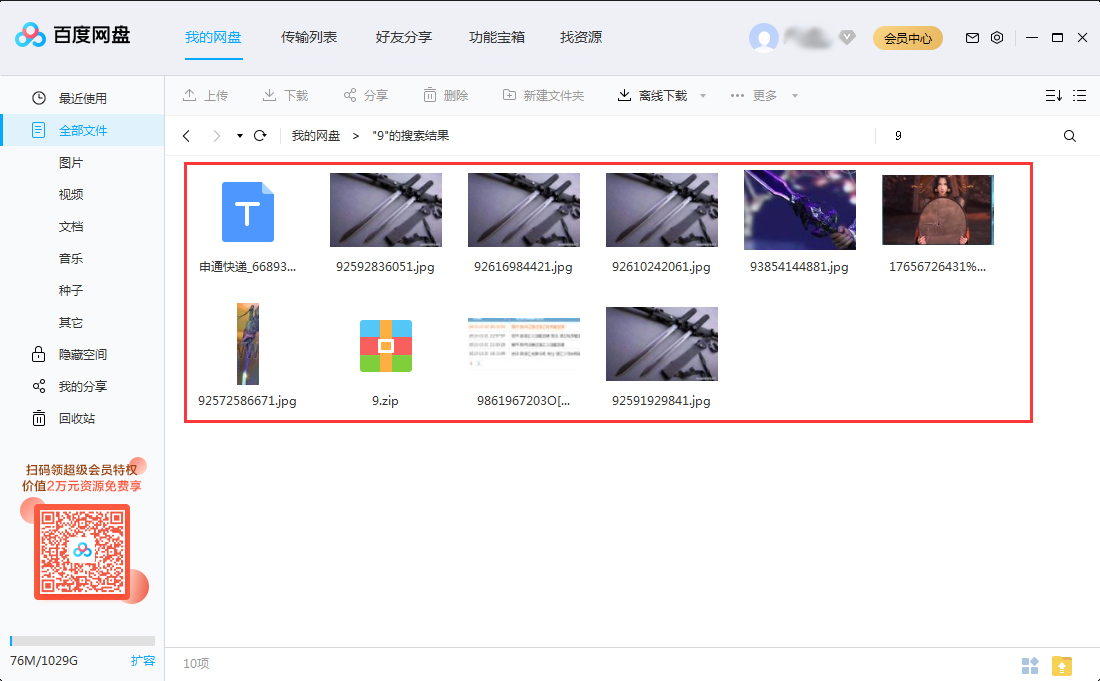Open the 离线下载 dropdown arrow

pos(702,95)
